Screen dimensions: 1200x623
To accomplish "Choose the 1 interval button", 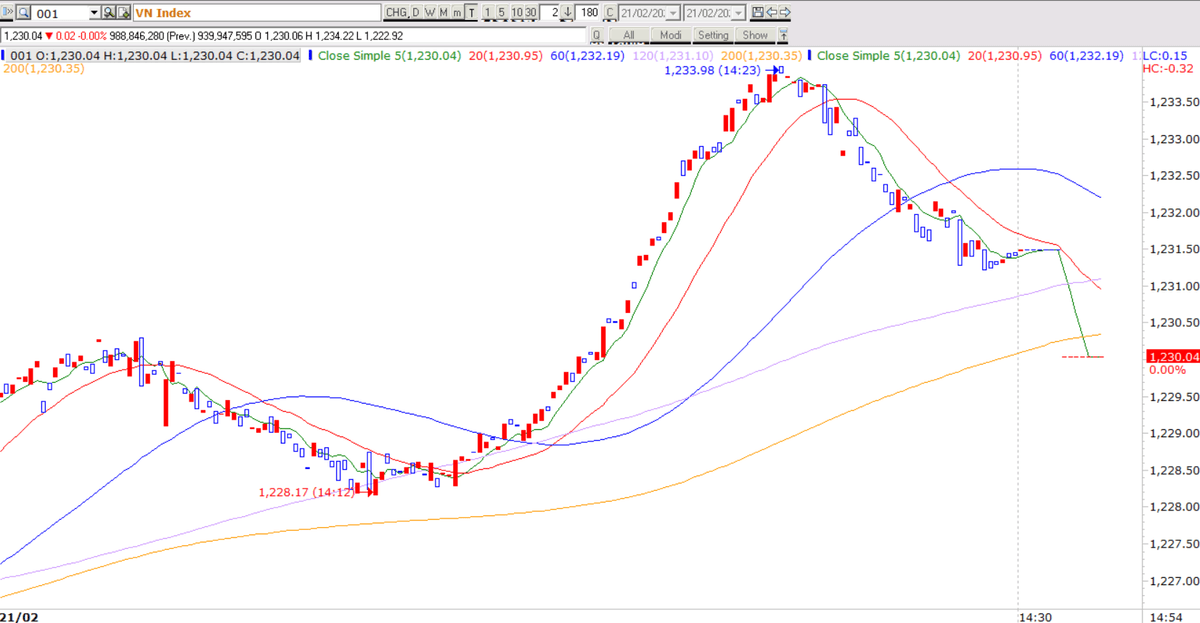I will point(489,13).
